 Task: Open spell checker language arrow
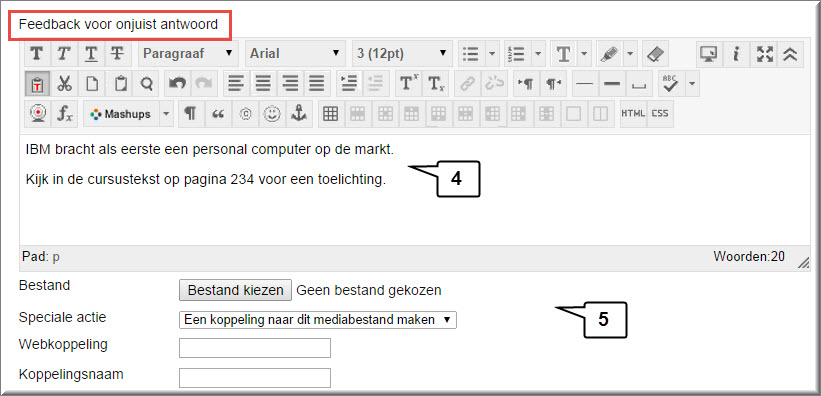point(692,84)
